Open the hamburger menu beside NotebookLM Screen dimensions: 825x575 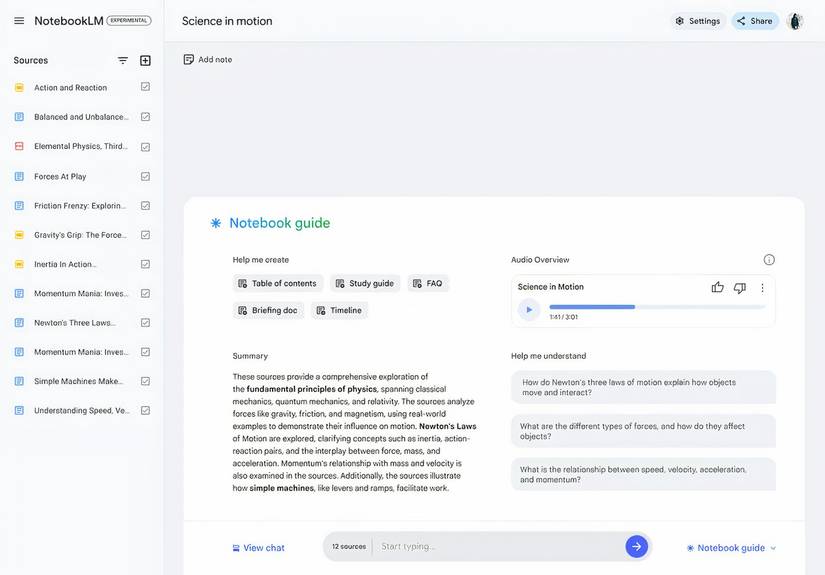[19, 21]
